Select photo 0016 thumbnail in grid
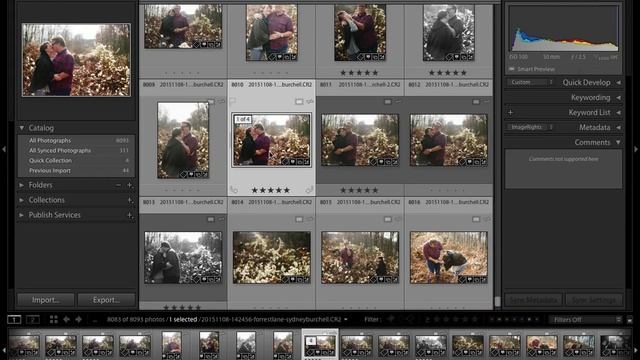 point(449,258)
